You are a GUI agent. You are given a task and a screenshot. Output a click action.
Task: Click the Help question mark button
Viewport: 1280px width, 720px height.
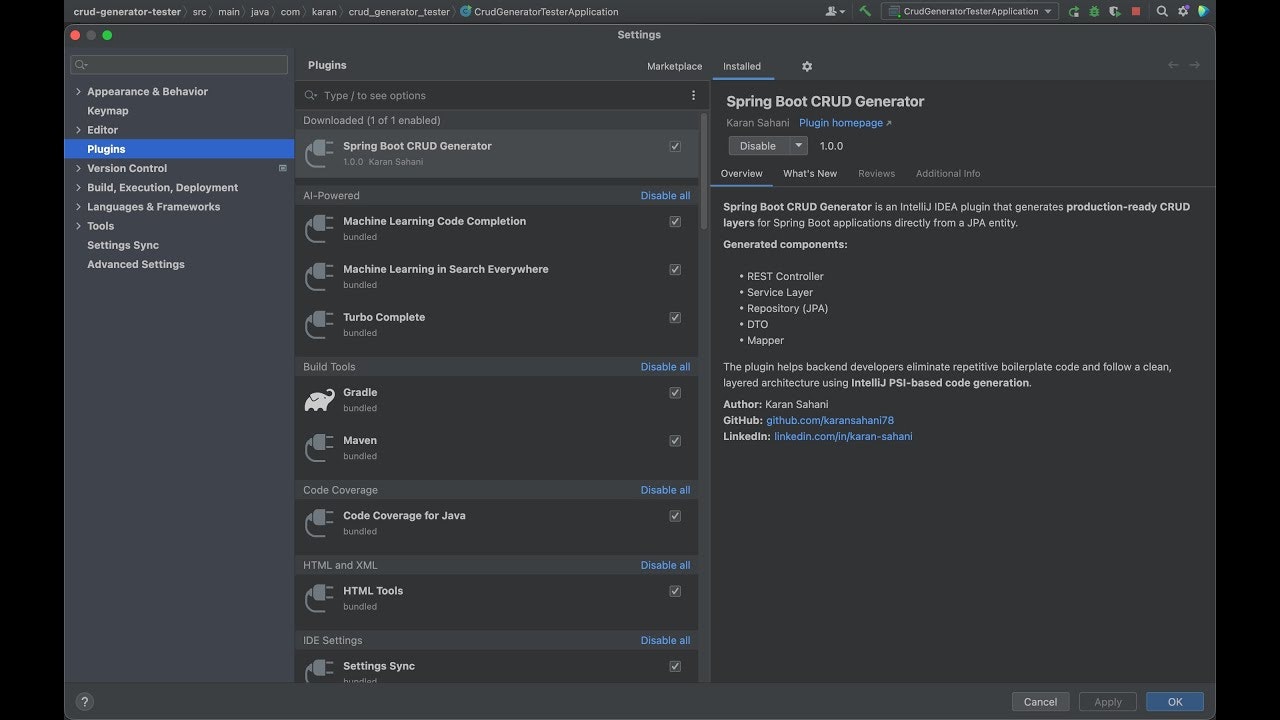click(85, 702)
